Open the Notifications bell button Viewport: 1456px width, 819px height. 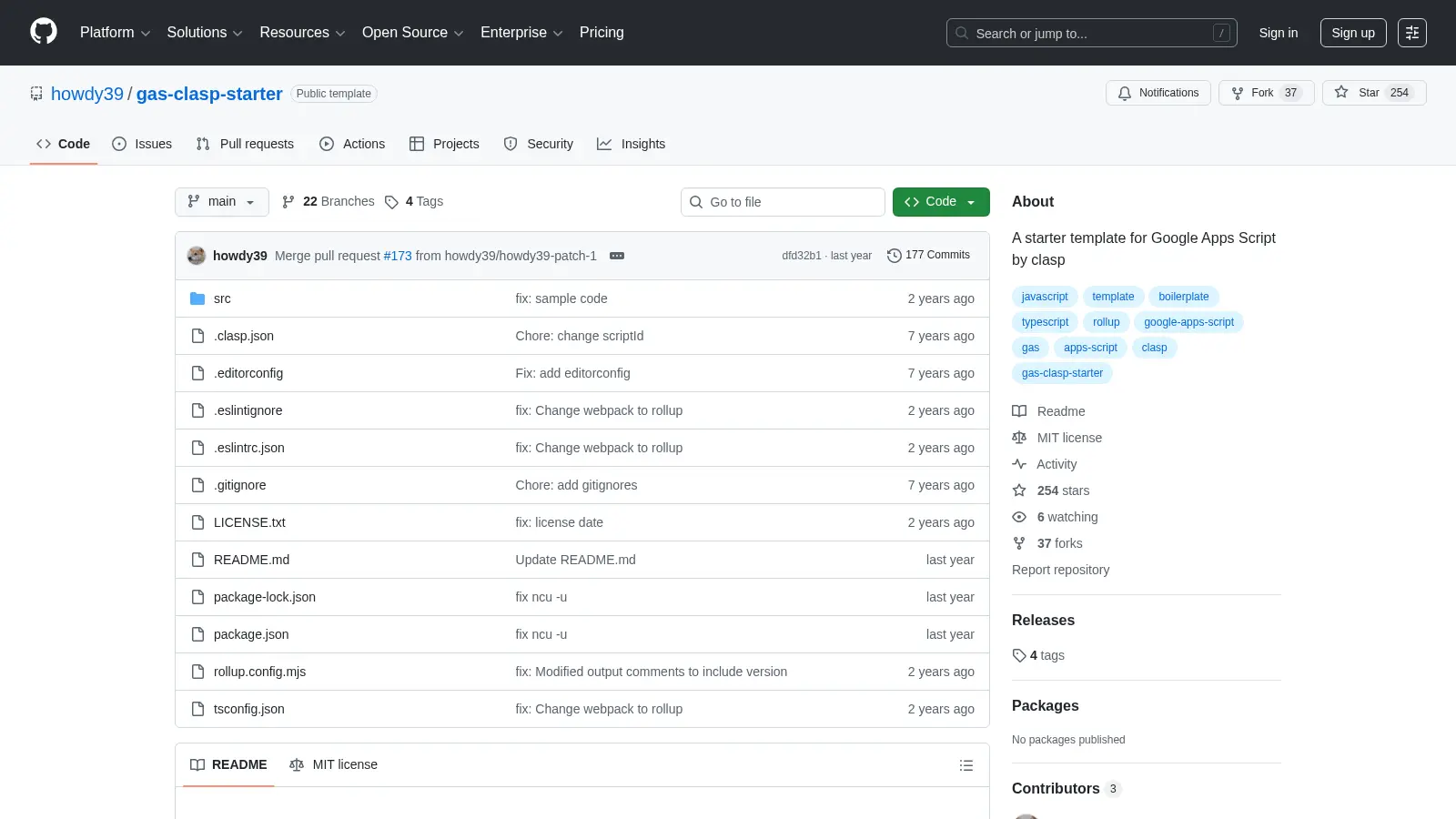[x=1158, y=93]
